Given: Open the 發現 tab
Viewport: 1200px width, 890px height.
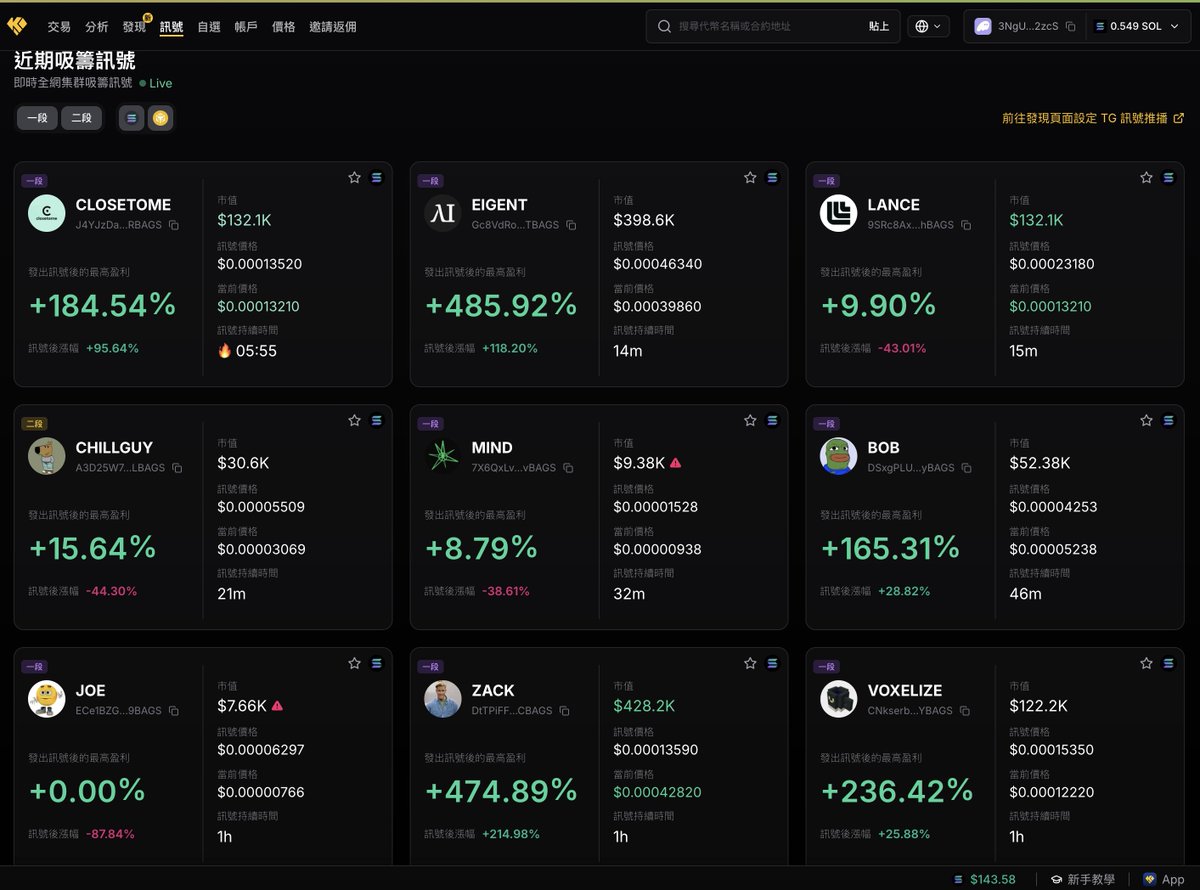Looking at the screenshot, I should pos(134,27).
